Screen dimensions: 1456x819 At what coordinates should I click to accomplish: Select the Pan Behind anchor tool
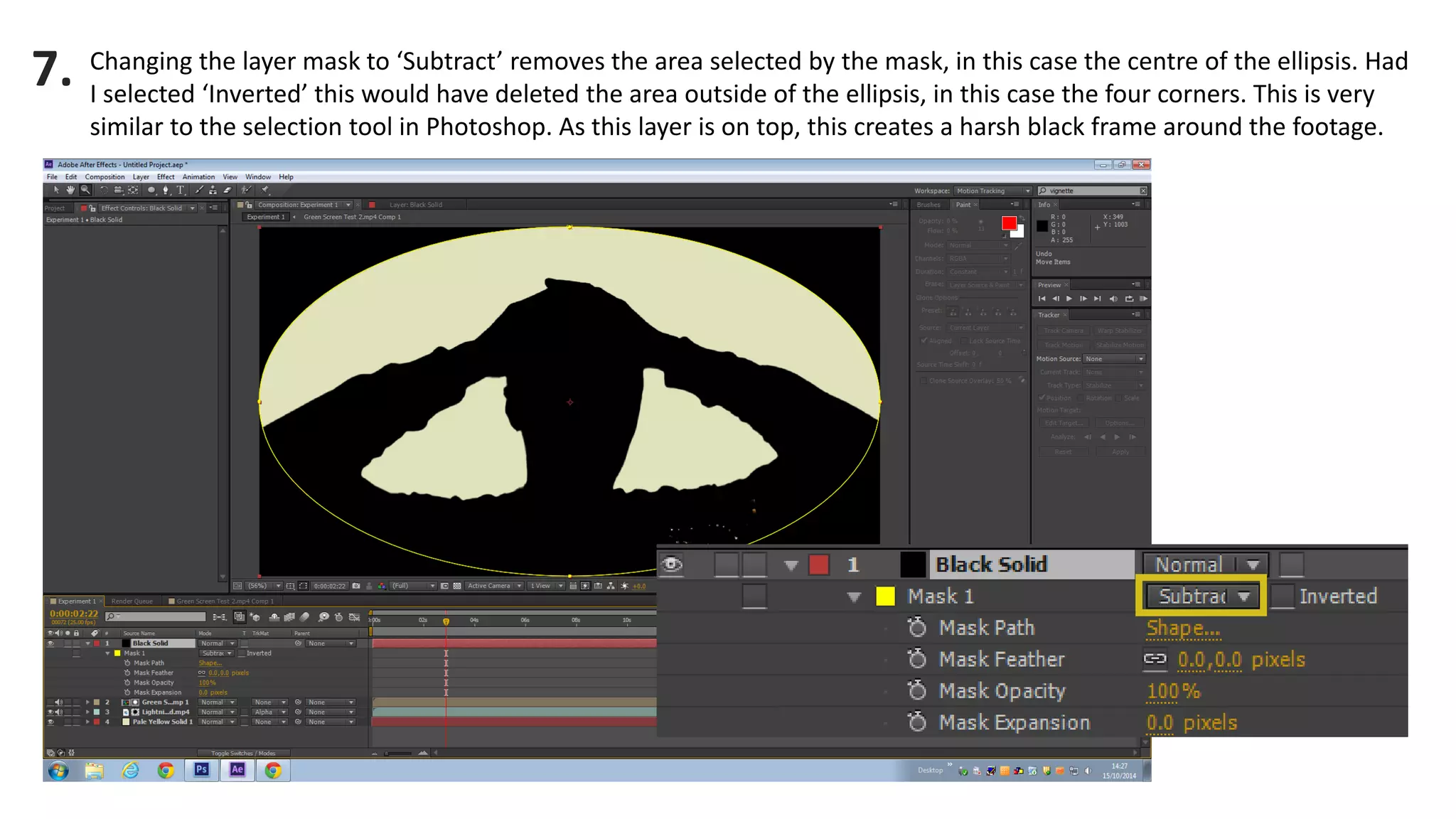(x=133, y=190)
